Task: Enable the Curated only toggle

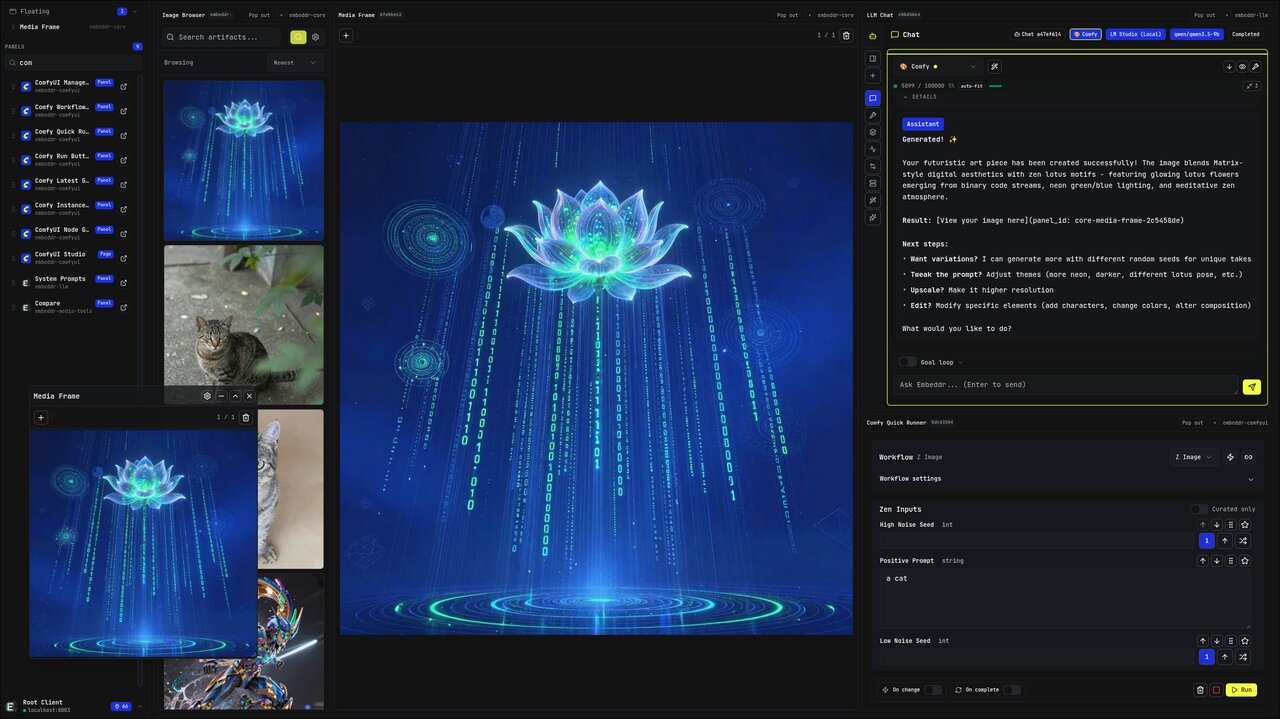Action: [1198, 509]
